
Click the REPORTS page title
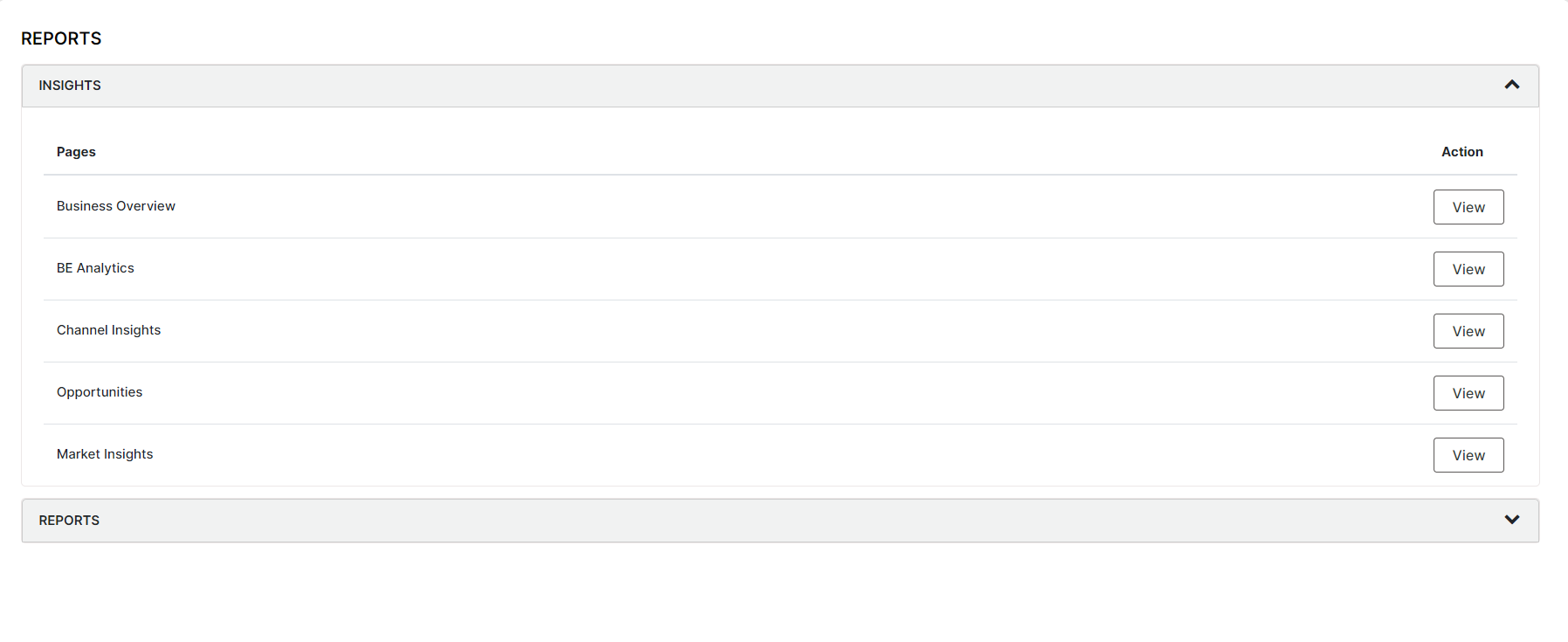pyautogui.click(x=60, y=38)
